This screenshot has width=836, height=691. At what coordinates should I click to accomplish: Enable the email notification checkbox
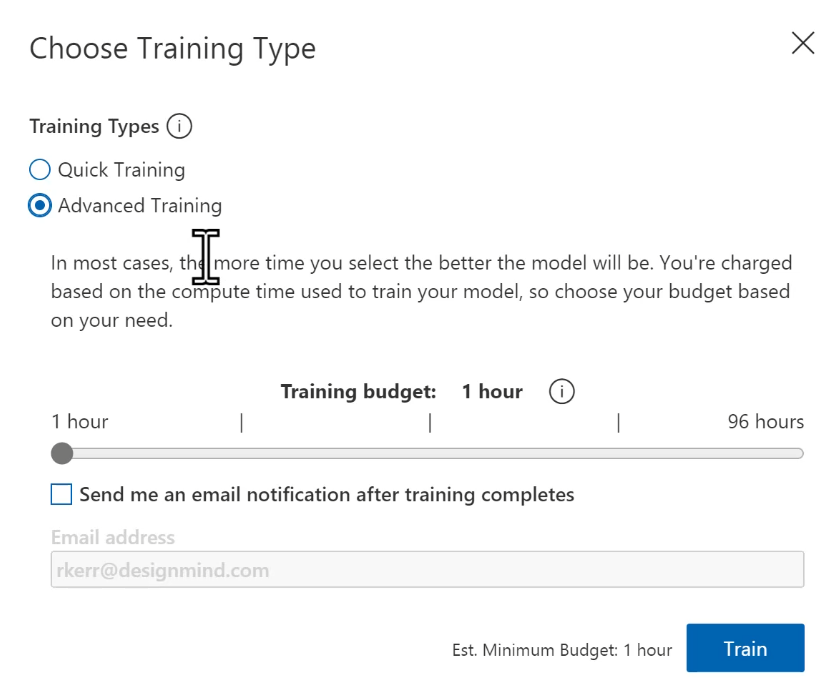pyautogui.click(x=62, y=494)
